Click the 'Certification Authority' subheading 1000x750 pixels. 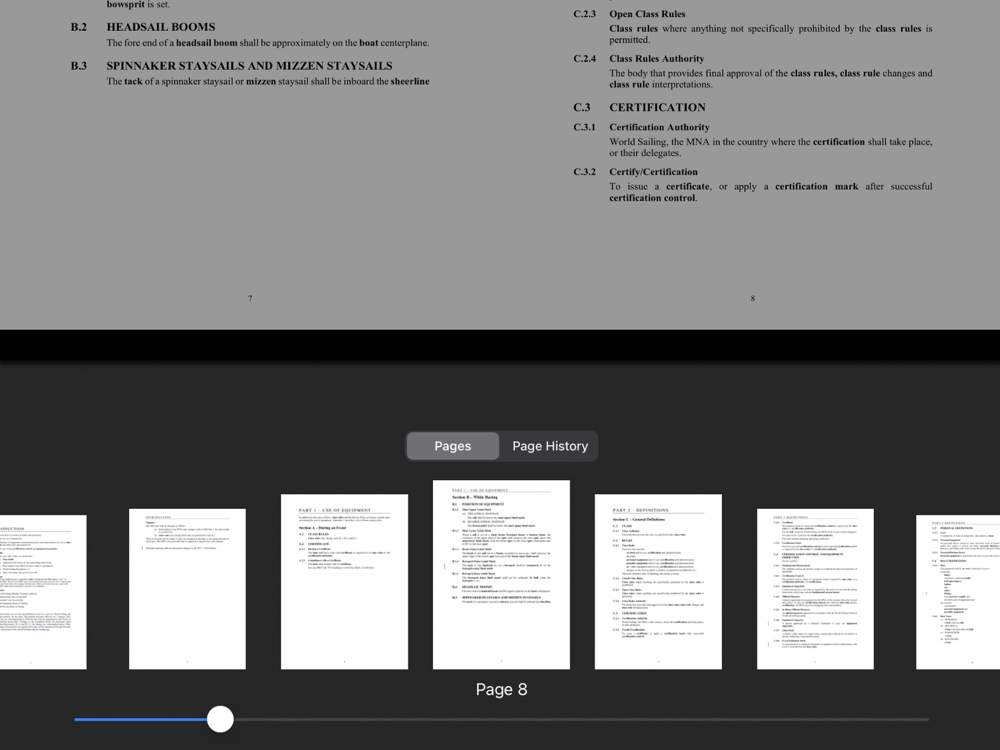pos(659,127)
